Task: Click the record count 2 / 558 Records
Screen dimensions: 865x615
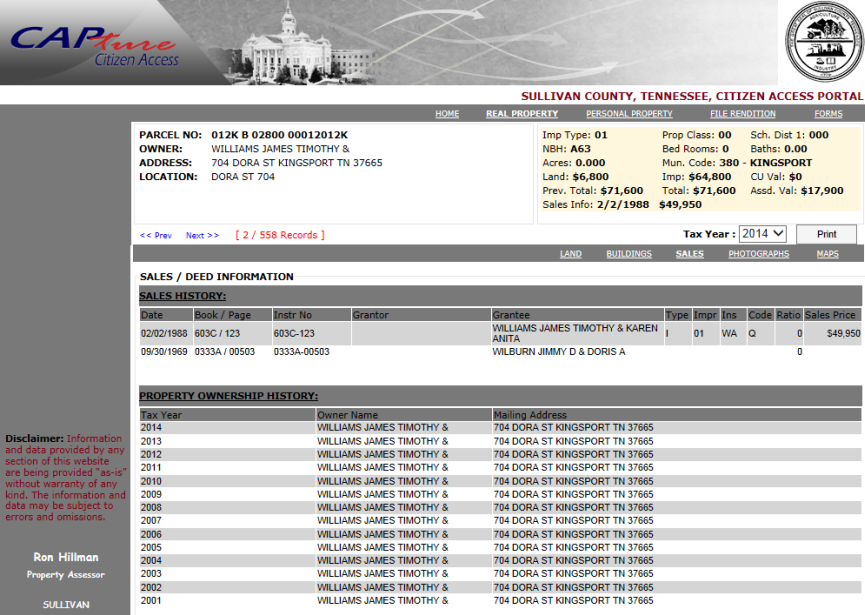Action: (x=280, y=235)
